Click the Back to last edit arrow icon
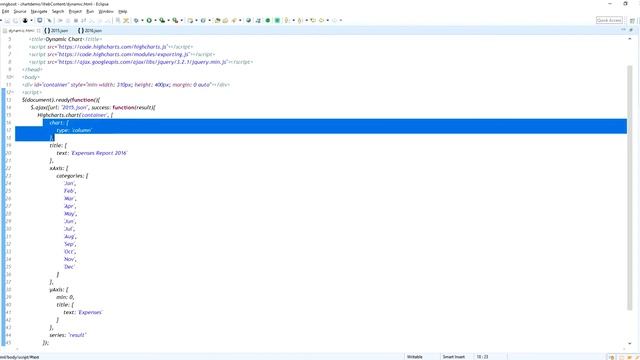 pyautogui.click(x=313, y=20)
